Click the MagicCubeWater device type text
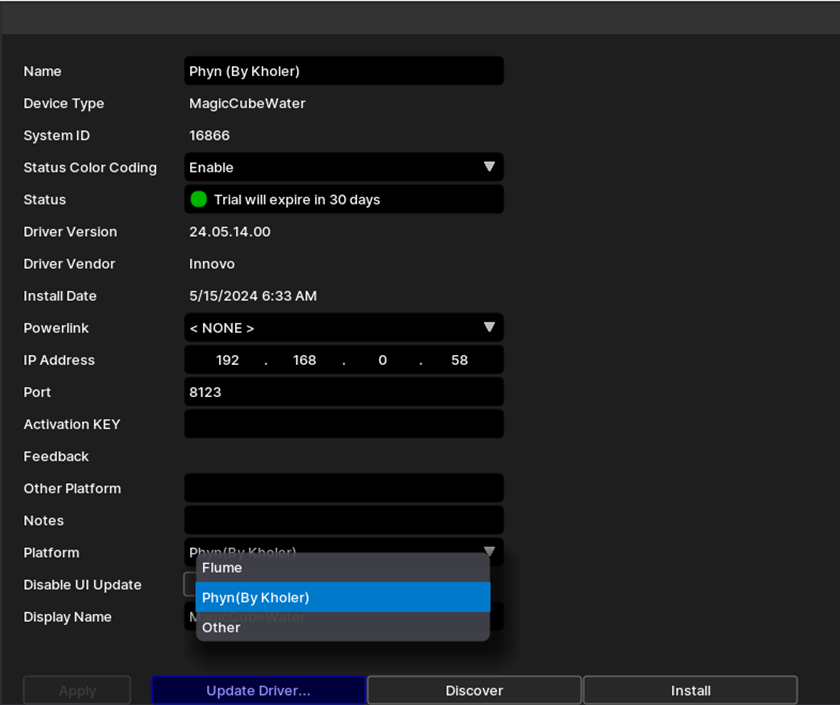Image resolution: width=840 pixels, height=705 pixels. click(x=247, y=103)
